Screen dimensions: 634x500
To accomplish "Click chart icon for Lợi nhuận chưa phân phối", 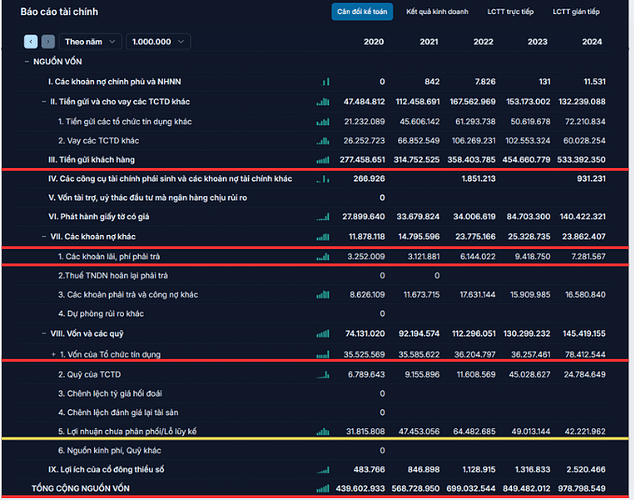I will coord(322,432).
